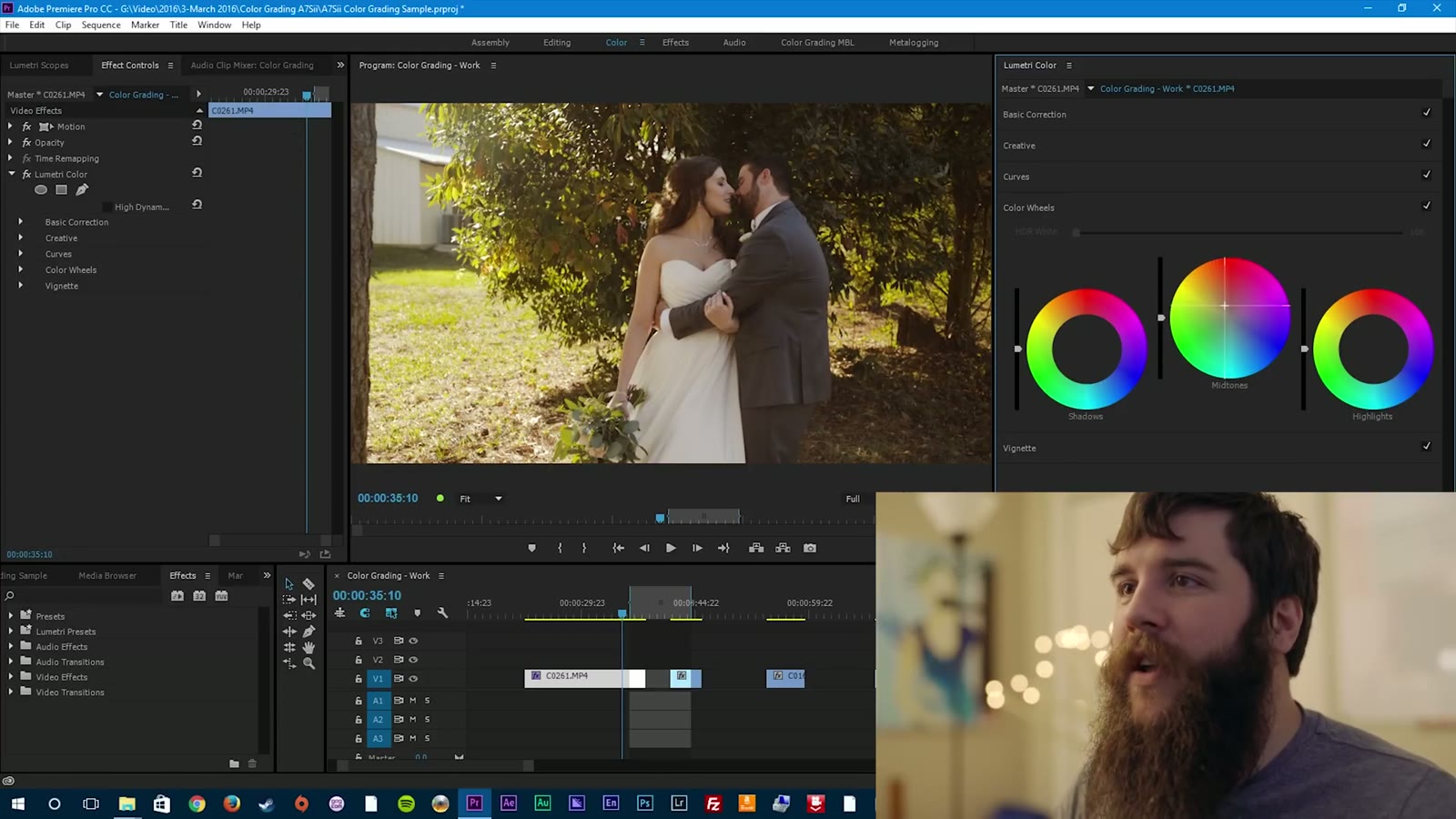Go to In point in Program monitor
The width and height of the screenshot is (1456, 819).
coord(619,548)
